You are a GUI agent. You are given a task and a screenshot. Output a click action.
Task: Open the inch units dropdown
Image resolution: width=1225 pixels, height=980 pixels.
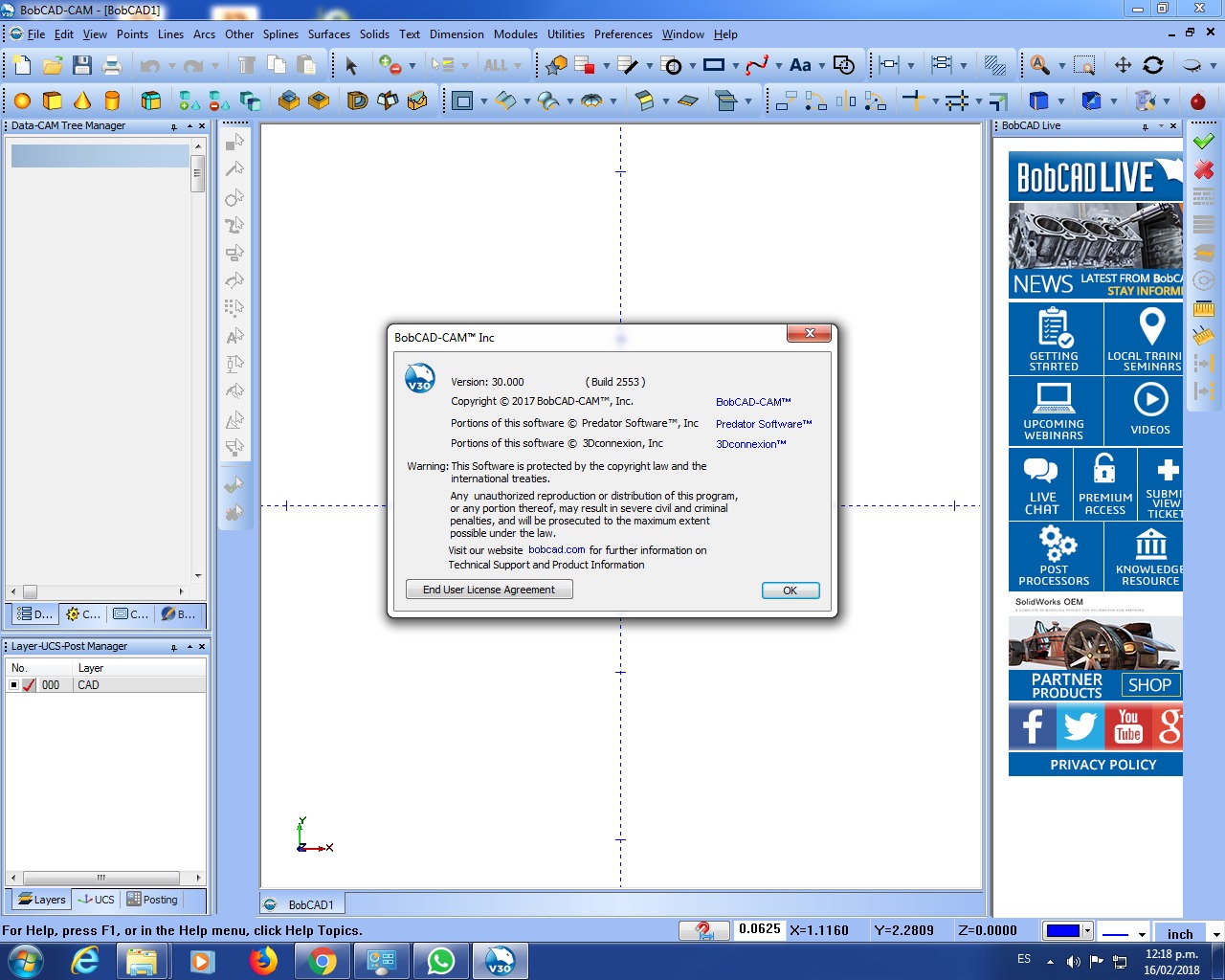click(1216, 933)
